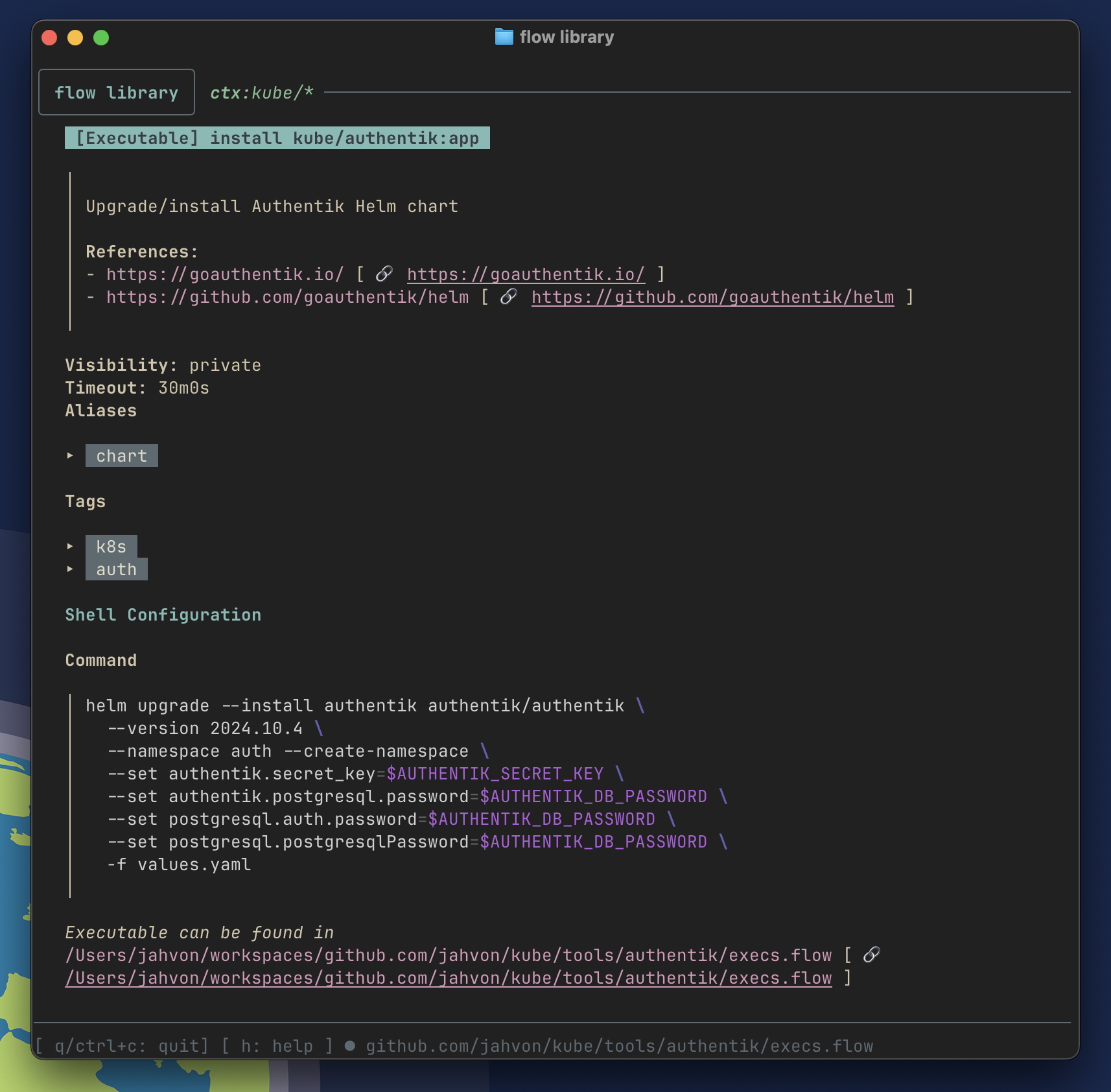Select the chart alias badge
This screenshot has height=1092, width=1111.
pyautogui.click(x=122, y=456)
